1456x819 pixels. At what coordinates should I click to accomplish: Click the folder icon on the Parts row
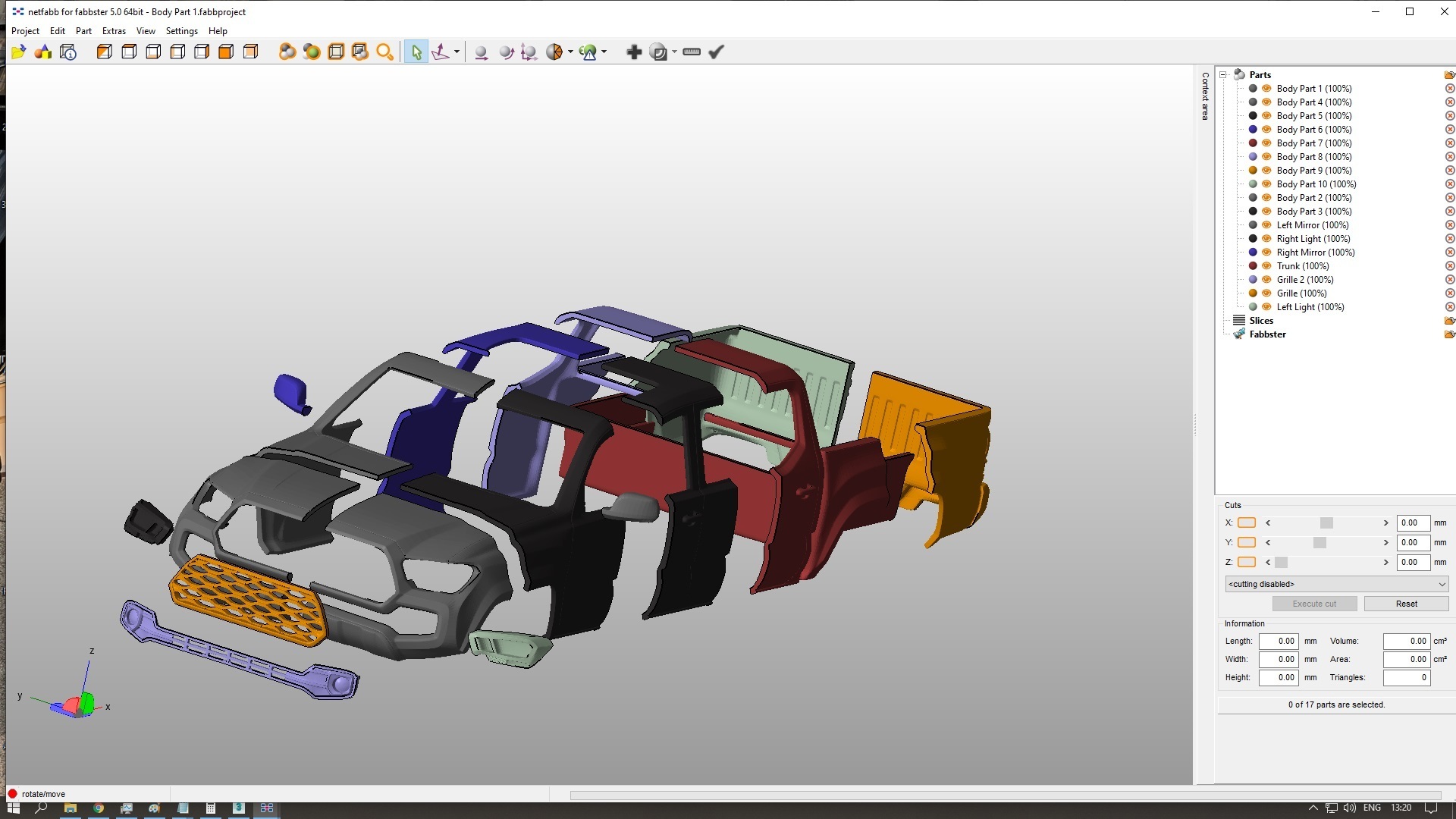point(1449,75)
